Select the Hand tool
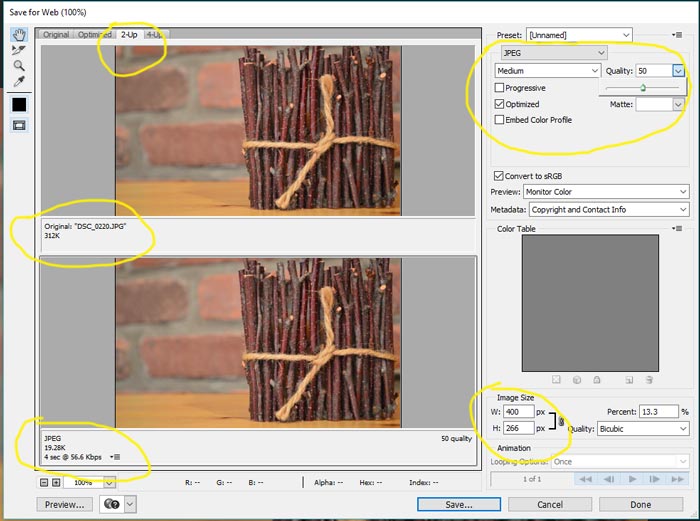The width and height of the screenshot is (700, 521). click(19, 34)
